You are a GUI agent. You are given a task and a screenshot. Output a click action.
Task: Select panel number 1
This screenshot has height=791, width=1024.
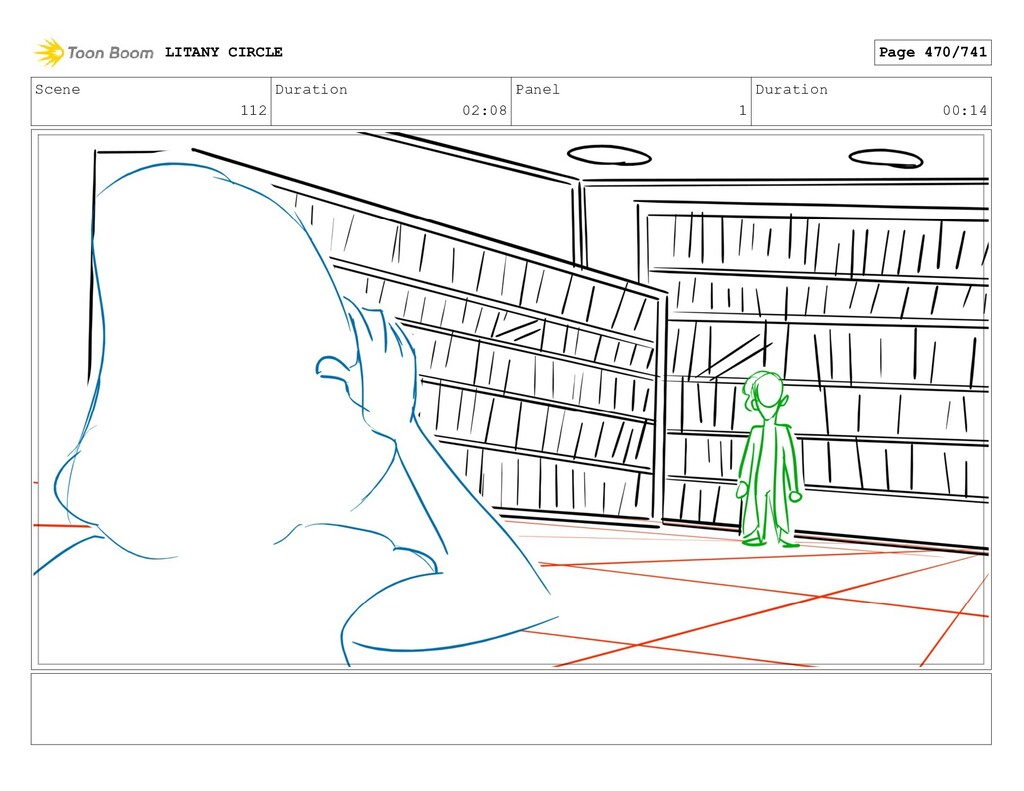pyautogui.click(x=743, y=110)
